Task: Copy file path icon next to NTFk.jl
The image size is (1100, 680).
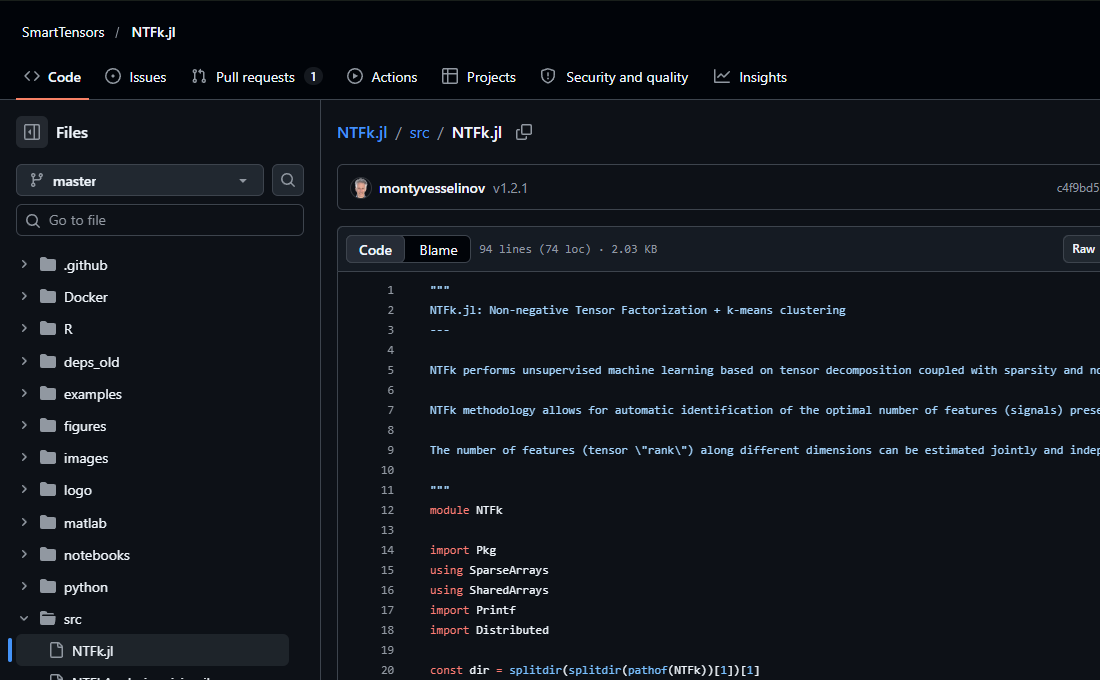Action: coord(524,132)
